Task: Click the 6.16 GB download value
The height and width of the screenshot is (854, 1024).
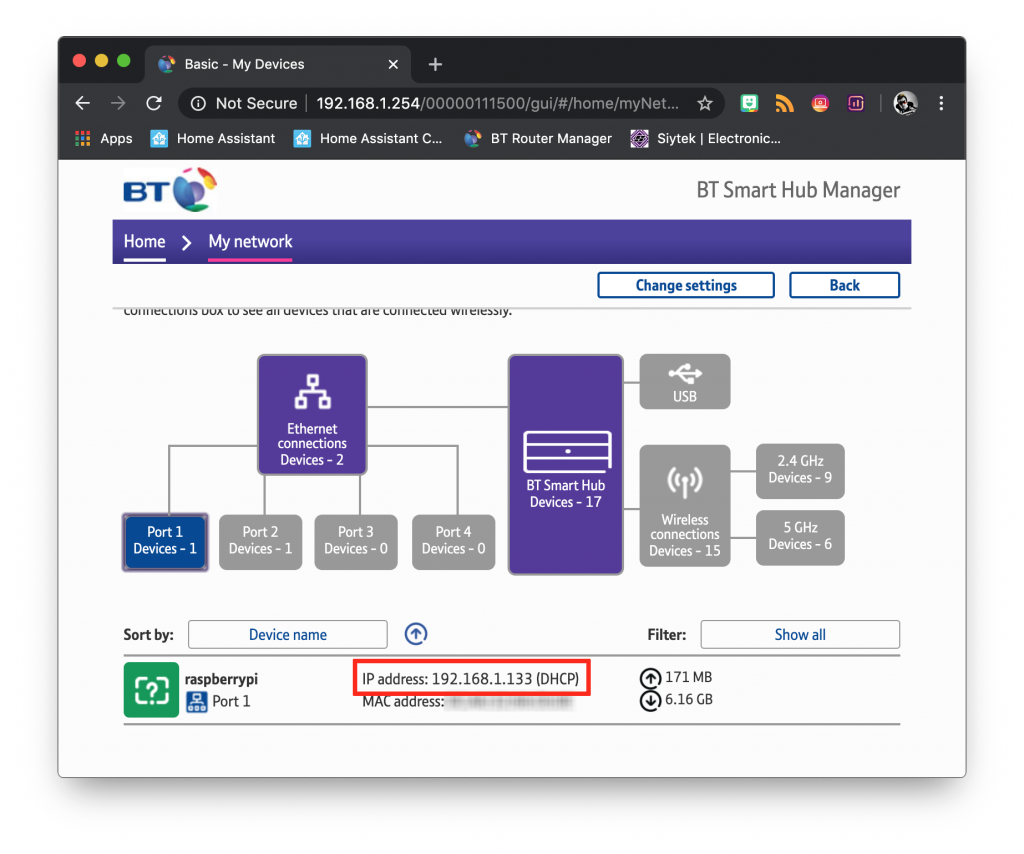Action: 688,699
